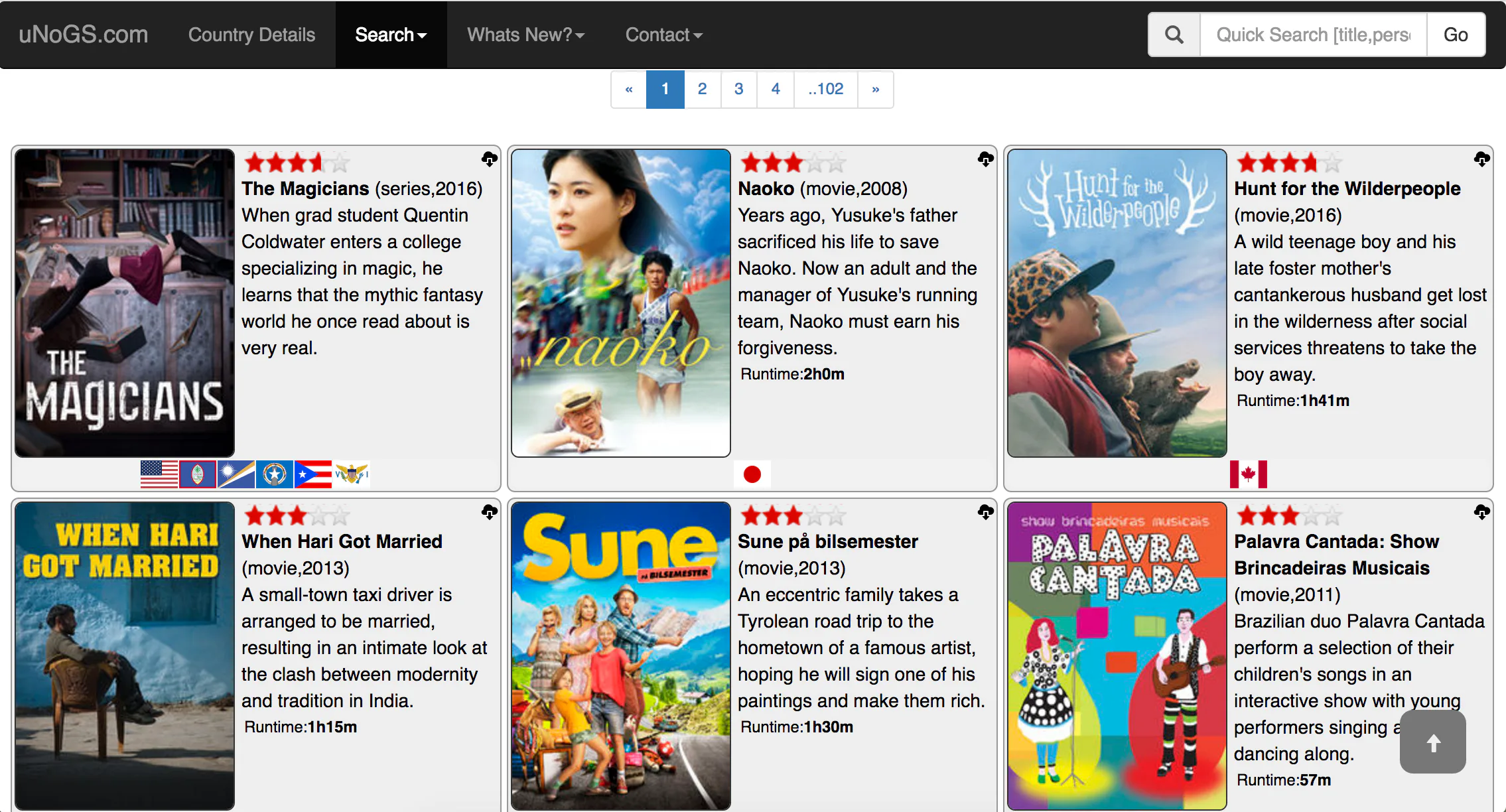
Task: Click the Northern Mariana Islands flag
Action: point(275,474)
